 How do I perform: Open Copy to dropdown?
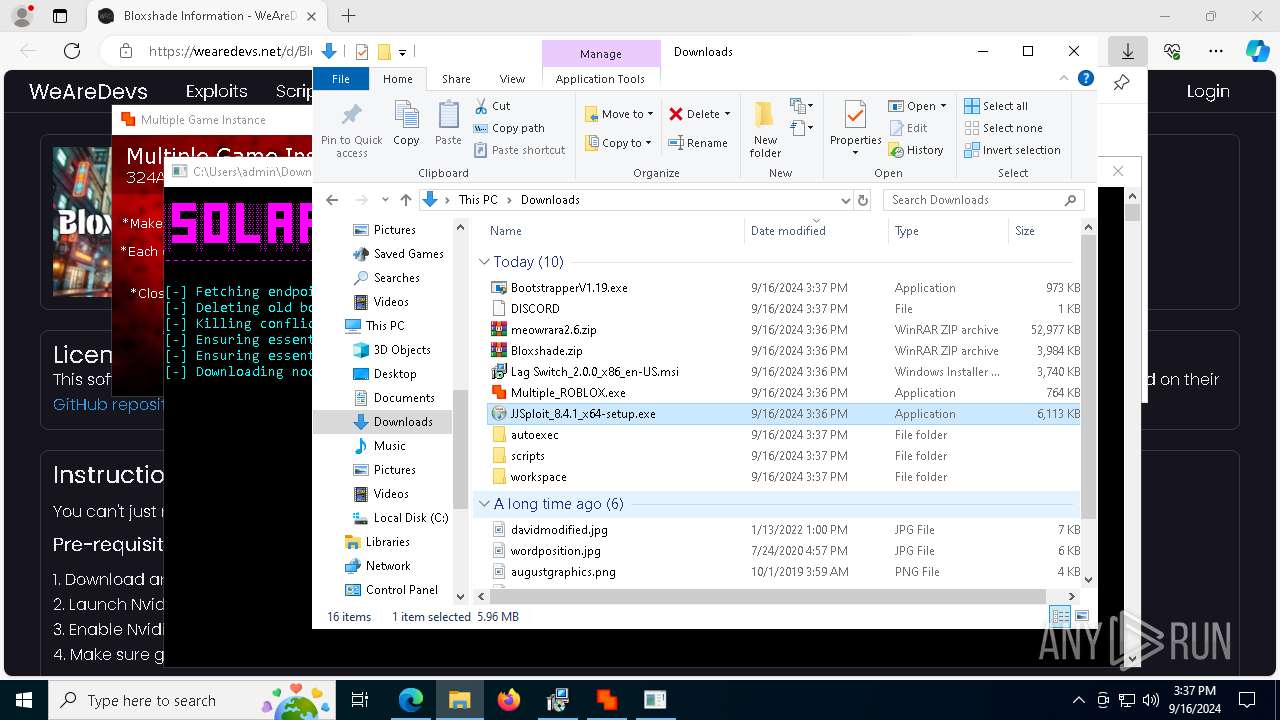pyautogui.click(x=619, y=143)
